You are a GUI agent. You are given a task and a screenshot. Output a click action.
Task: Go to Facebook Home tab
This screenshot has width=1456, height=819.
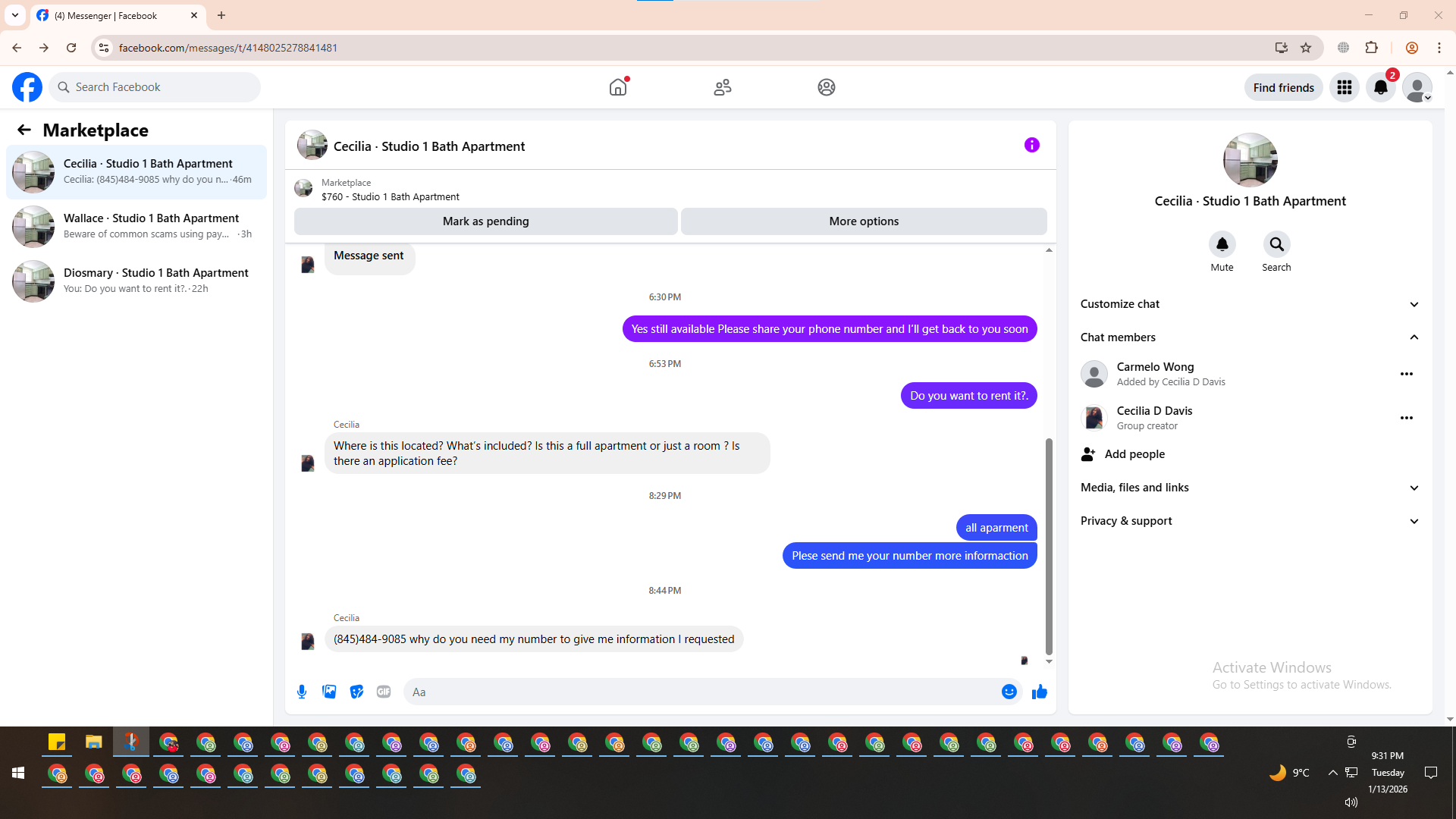pyautogui.click(x=618, y=87)
